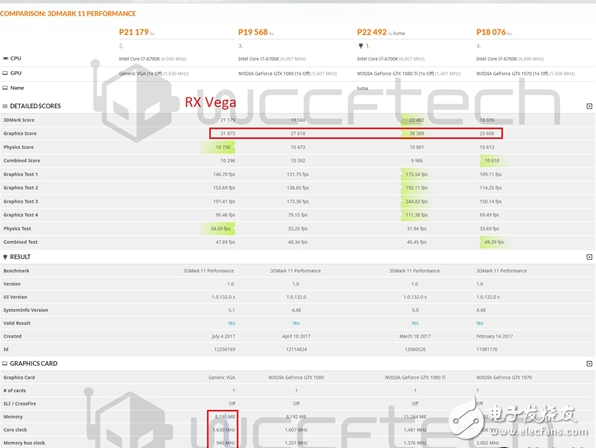
Task: Click the SLI / CrossFire row label
Action: 20,404
